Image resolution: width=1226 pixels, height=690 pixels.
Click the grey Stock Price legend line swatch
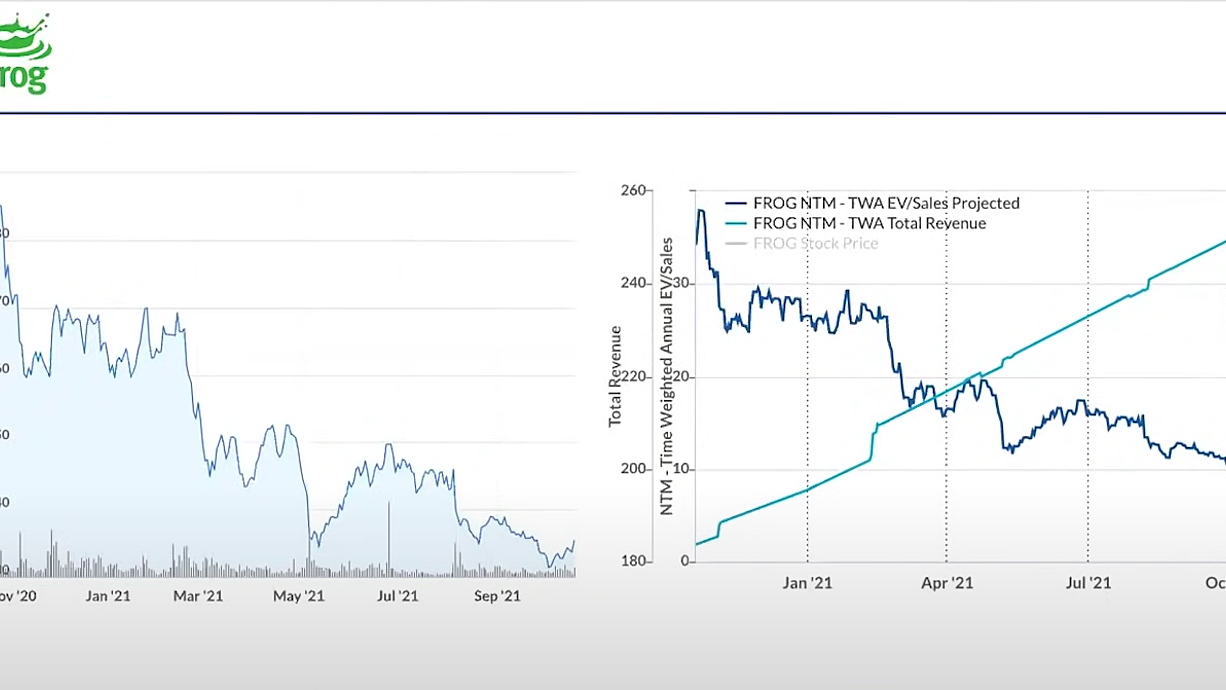click(x=736, y=243)
